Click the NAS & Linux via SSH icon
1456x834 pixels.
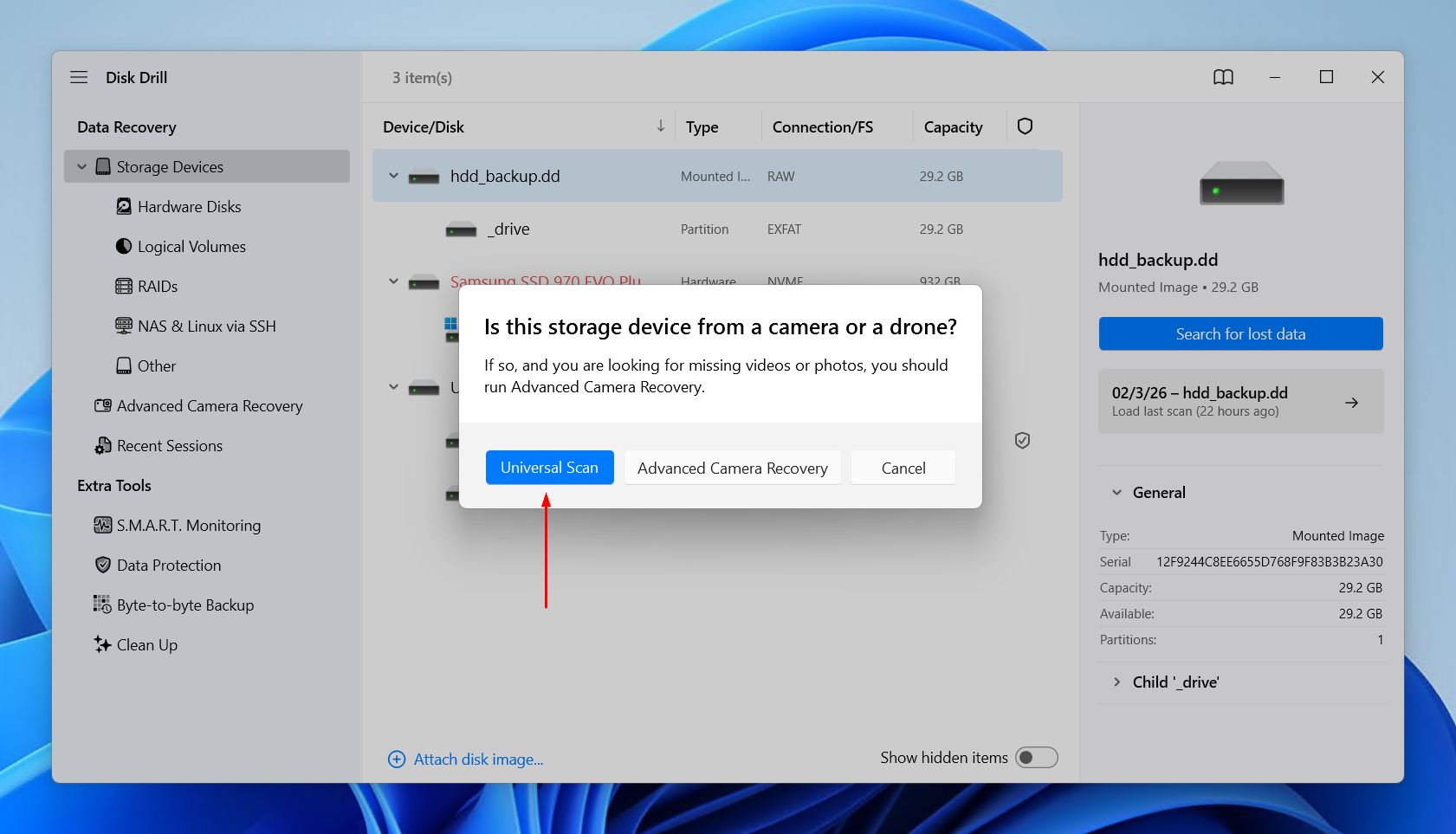tap(124, 326)
